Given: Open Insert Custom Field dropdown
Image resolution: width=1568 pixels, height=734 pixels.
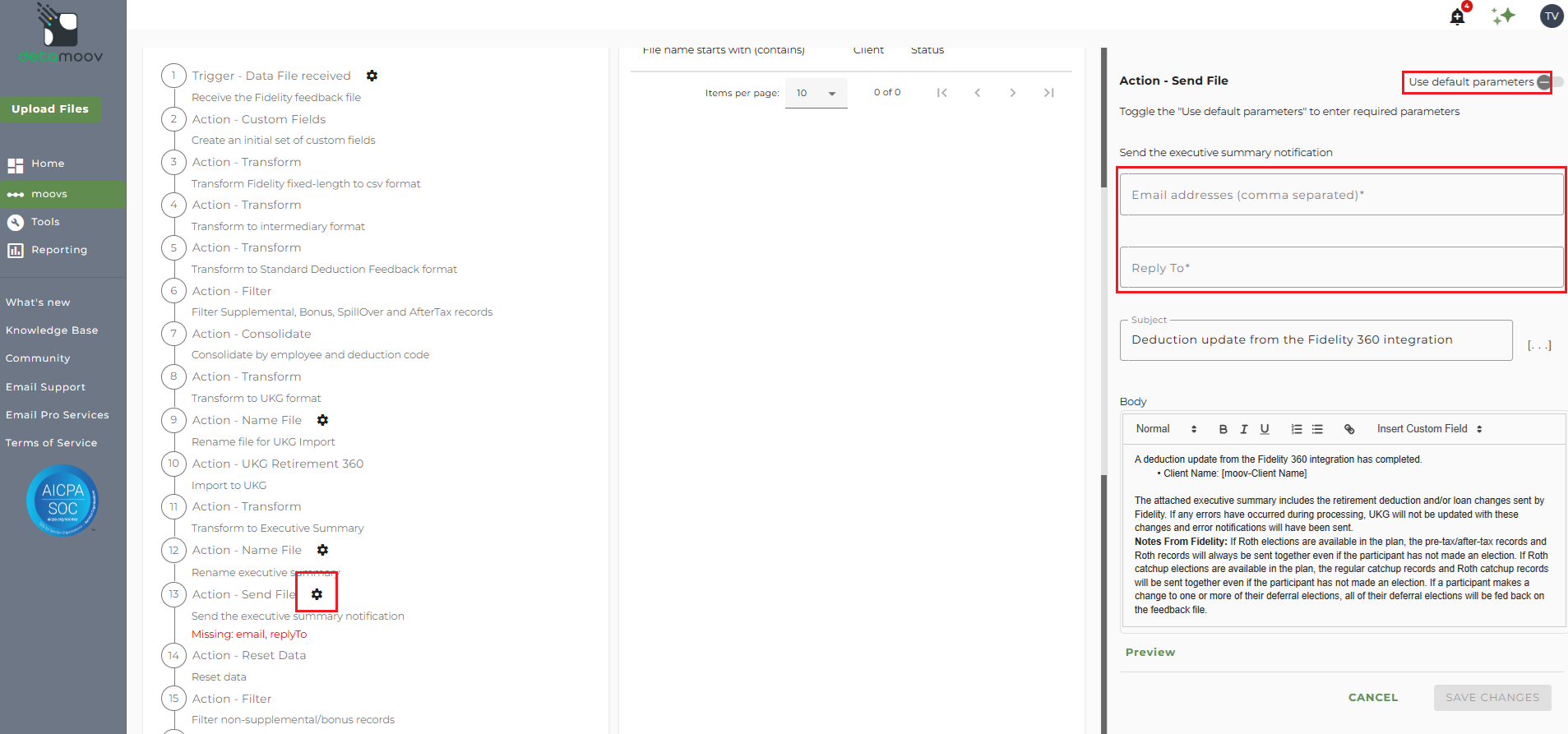Looking at the screenshot, I should tap(1430, 429).
